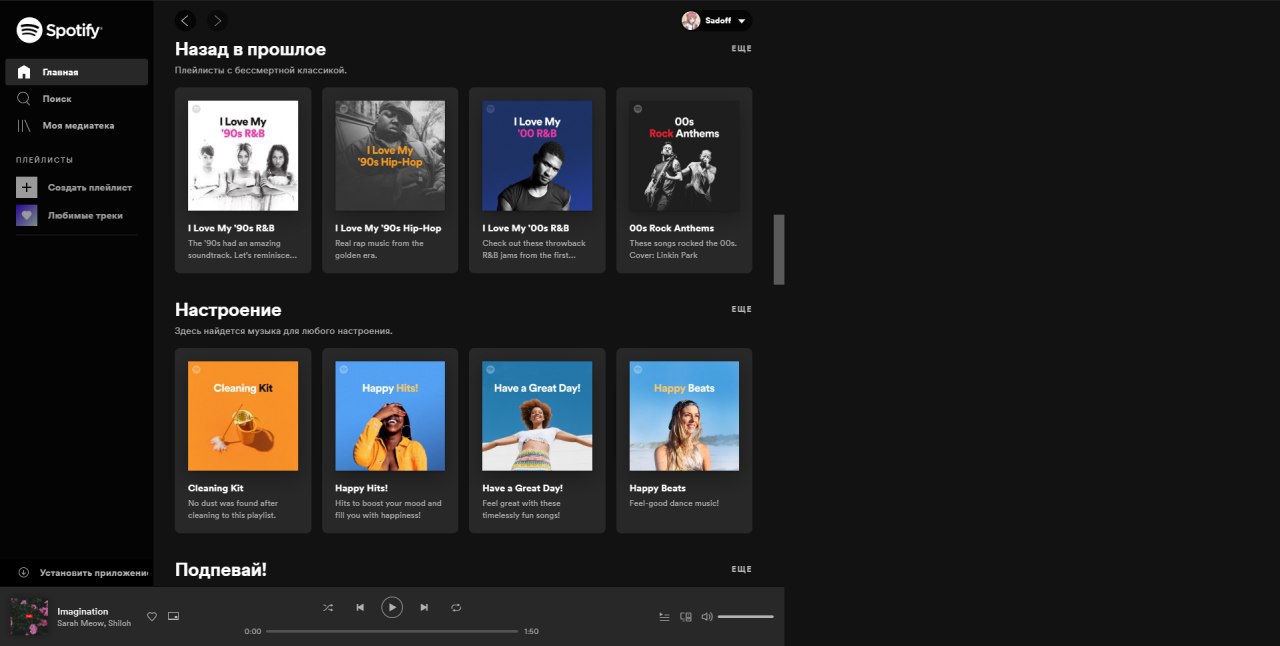Skip to previous track
Image resolution: width=1280 pixels, height=646 pixels.
360,607
